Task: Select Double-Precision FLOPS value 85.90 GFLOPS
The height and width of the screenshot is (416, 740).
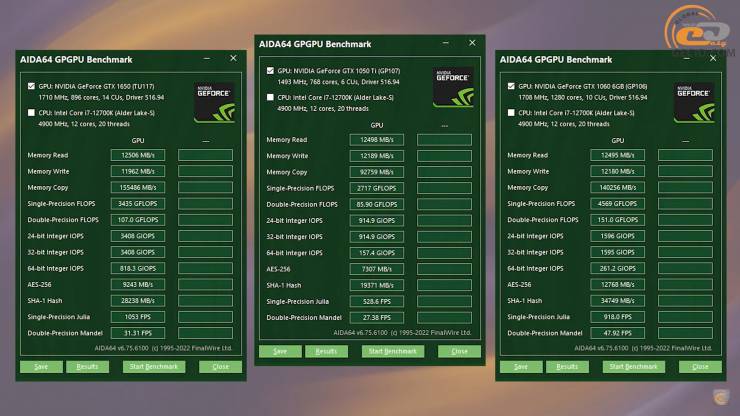Action: coord(377,204)
